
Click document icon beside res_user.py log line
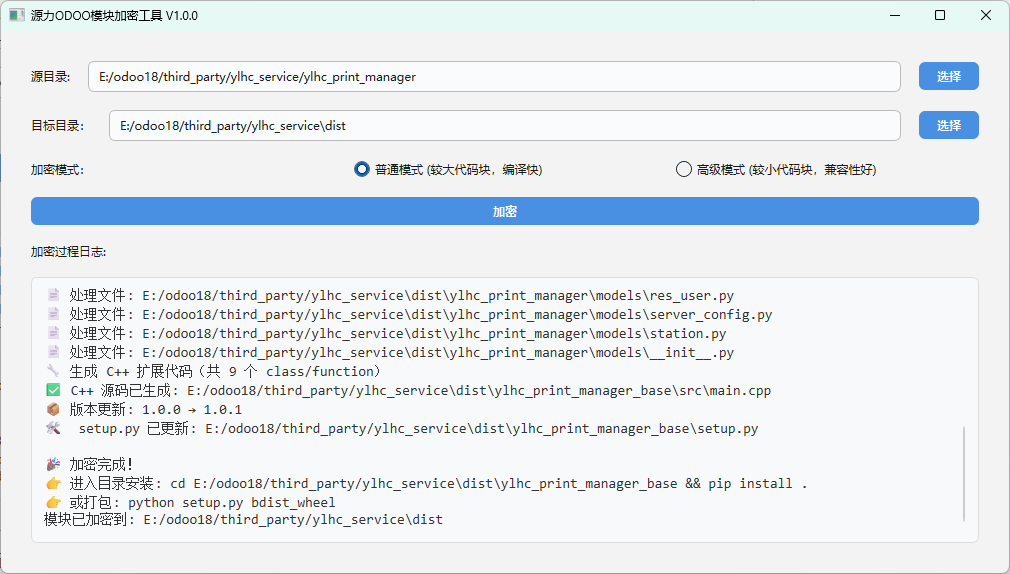(53, 295)
